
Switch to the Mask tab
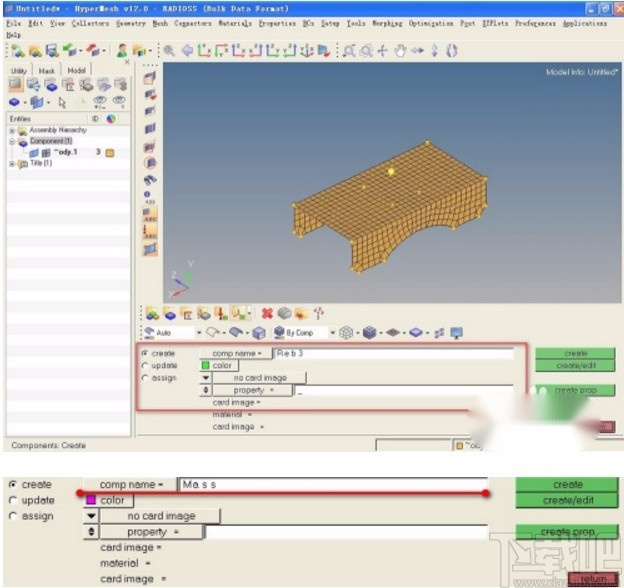click(47, 71)
